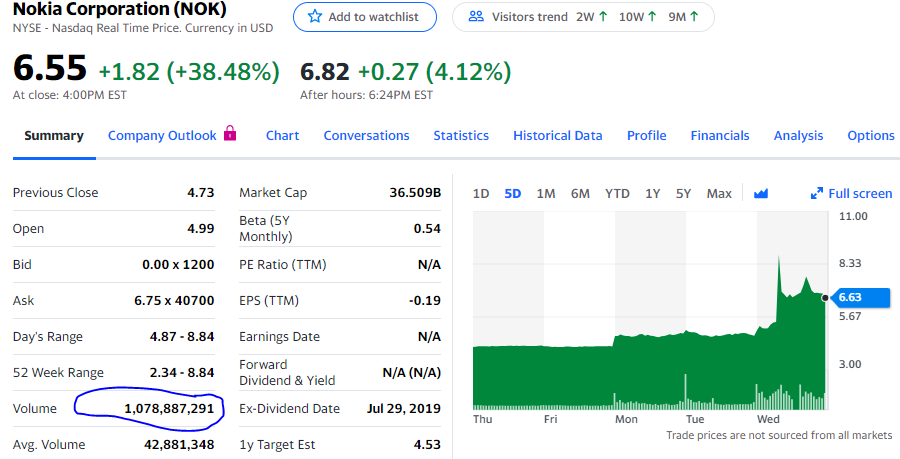Open the Company Outlook tab
This screenshot has height=459, width=900.
click(162, 135)
